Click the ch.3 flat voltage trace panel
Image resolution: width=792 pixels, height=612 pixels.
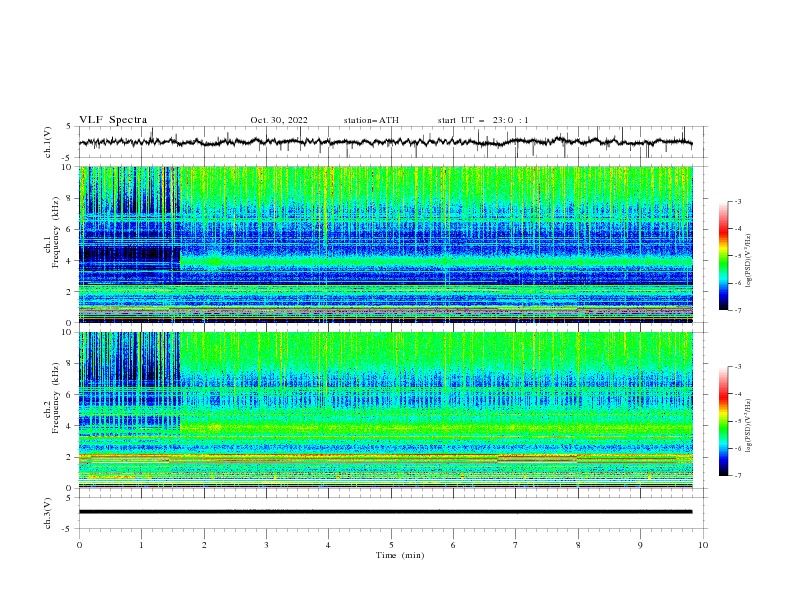[x=393, y=513]
